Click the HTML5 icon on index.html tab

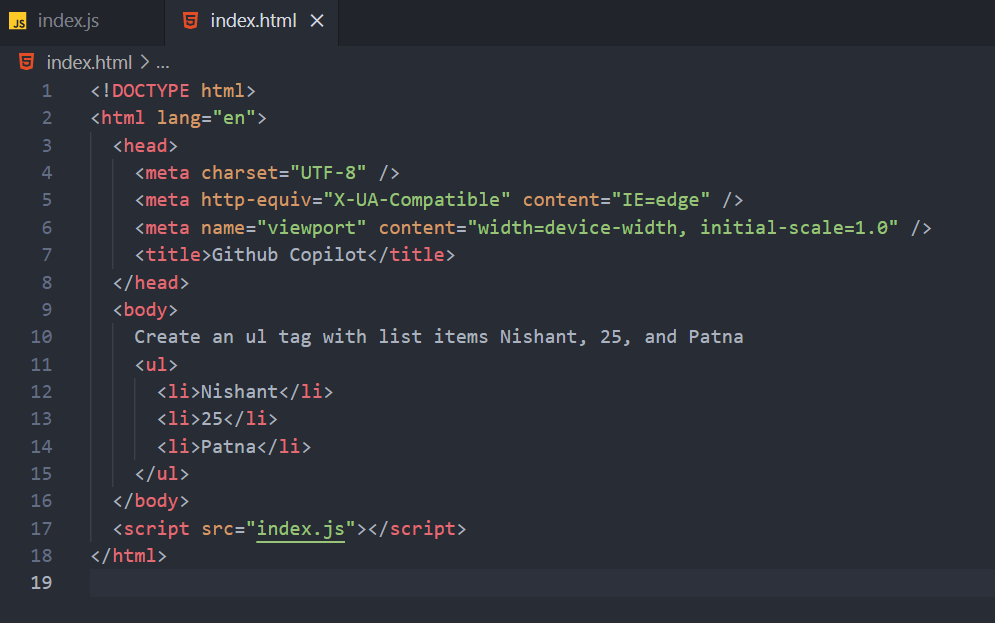pos(190,21)
